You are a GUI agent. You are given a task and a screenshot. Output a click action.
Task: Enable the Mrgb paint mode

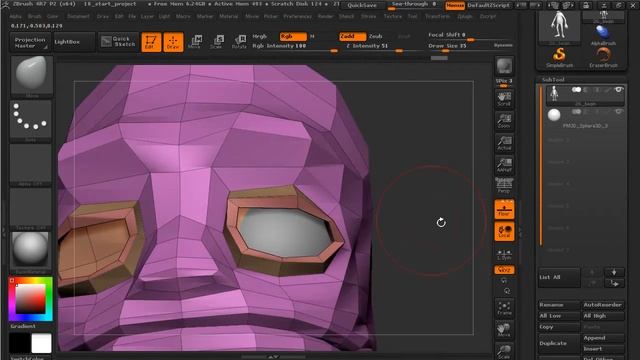pos(260,36)
